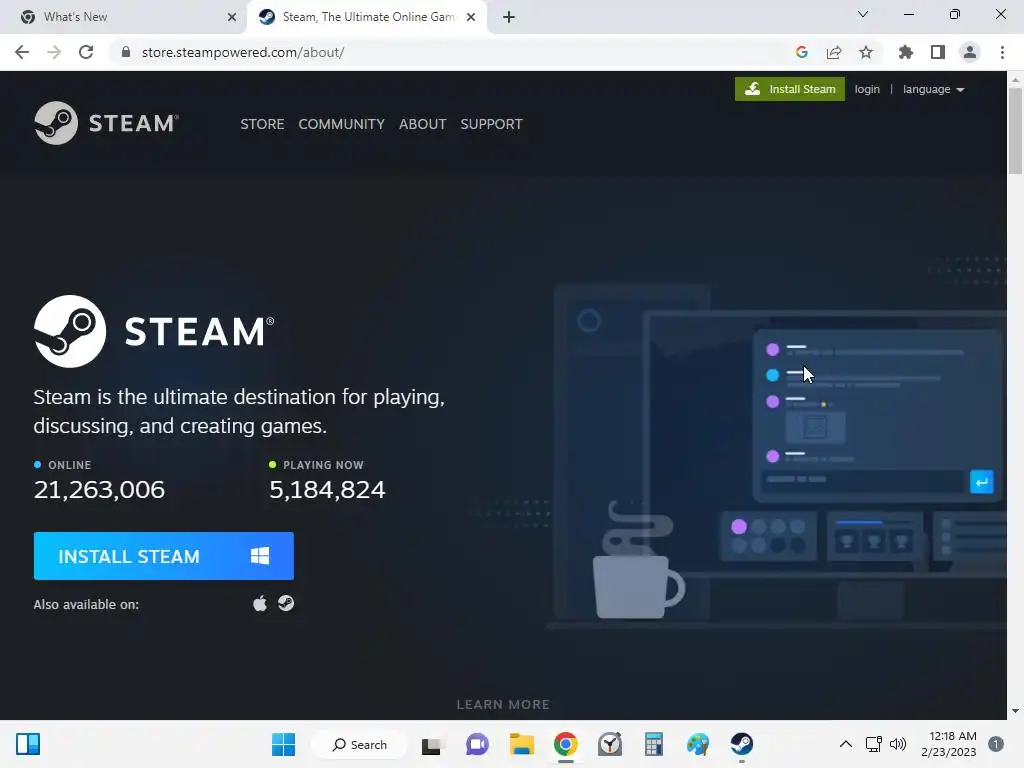Click the blue enter arrow in illustration
The image size is (1024, 768).
coord(982,482)
